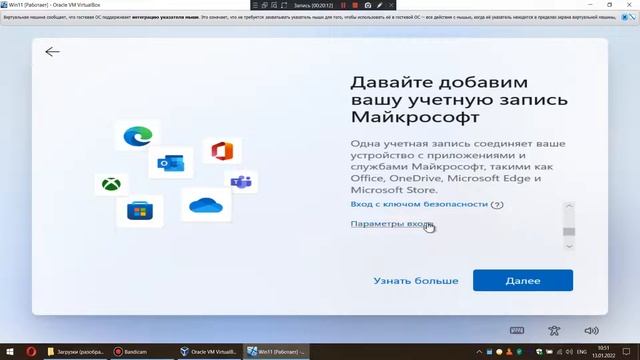640x360 pixels.
Task: Switch input language ENG in tray
Action: pos(582,351)
